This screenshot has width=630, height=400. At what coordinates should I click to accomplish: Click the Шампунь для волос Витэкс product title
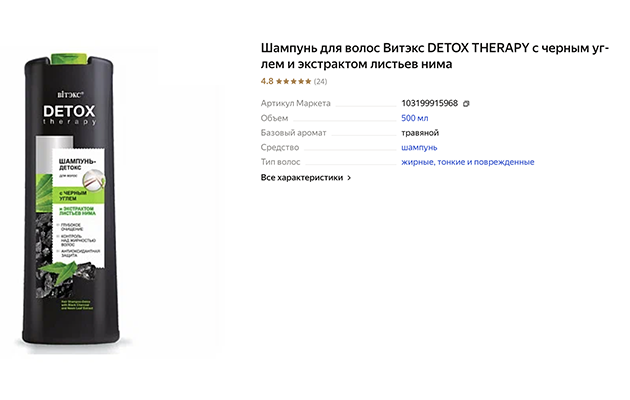point(435,56)
